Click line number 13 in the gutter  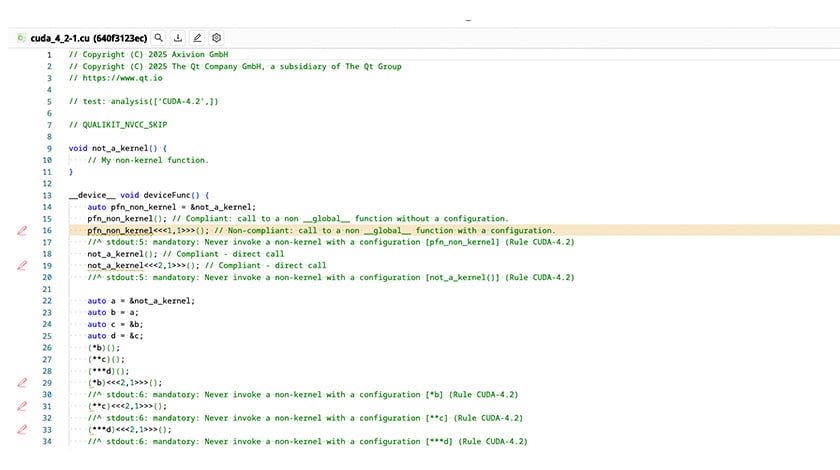tap(47, 195)
